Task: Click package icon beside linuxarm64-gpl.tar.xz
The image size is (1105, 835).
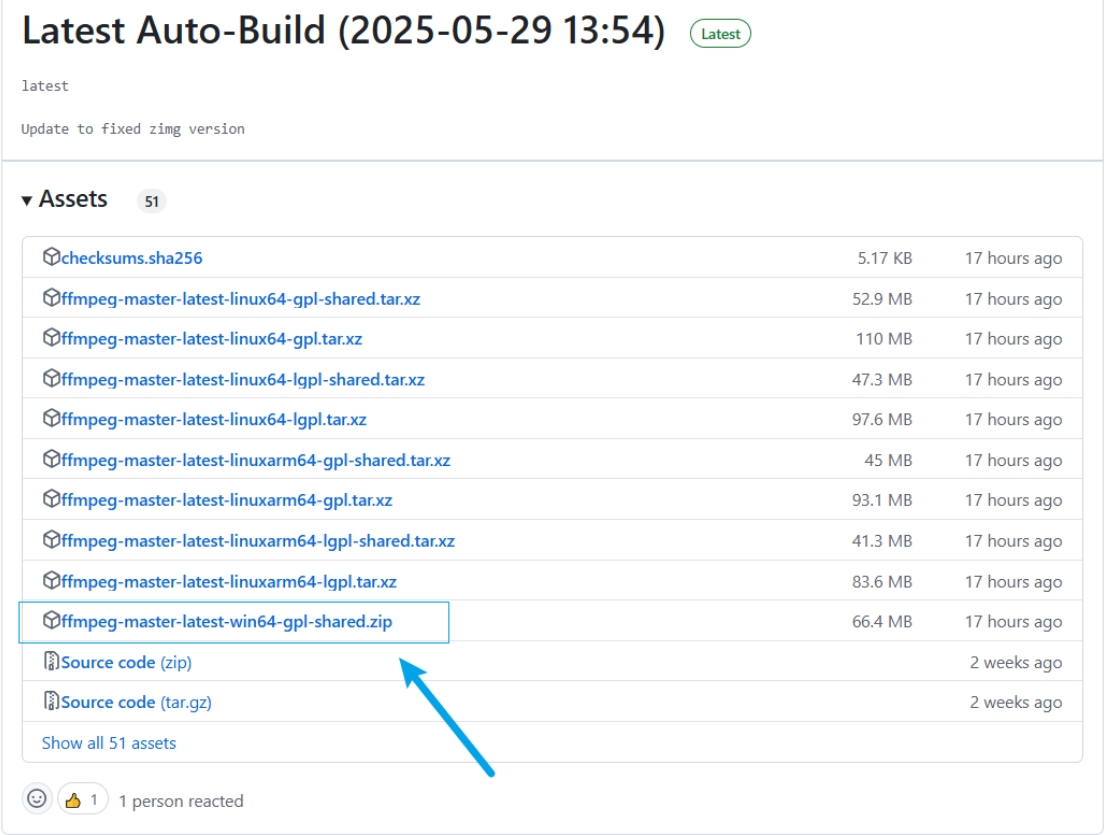Action: (51, 499)
